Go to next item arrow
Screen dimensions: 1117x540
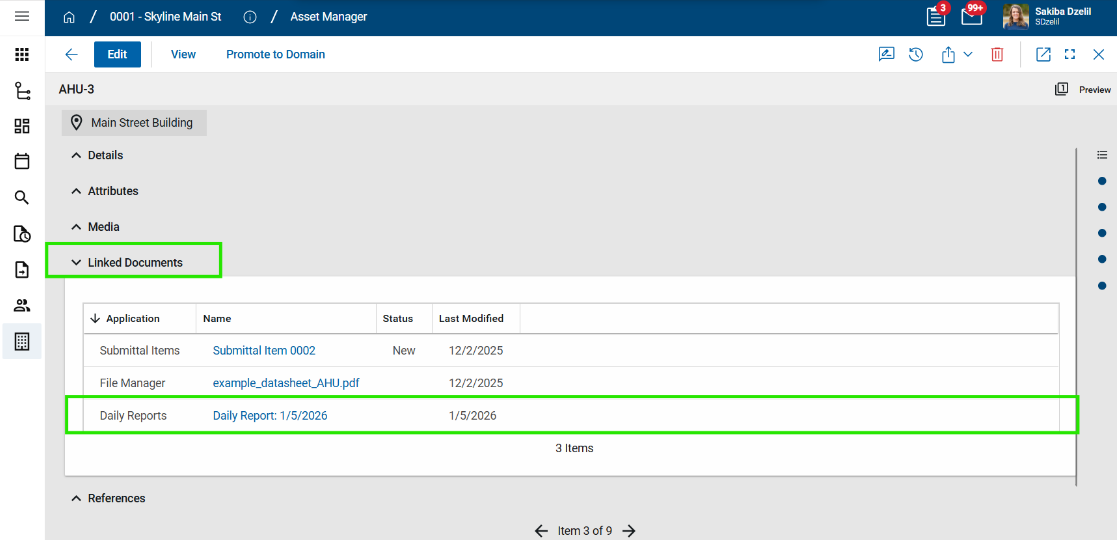click(x=629, y=531)
